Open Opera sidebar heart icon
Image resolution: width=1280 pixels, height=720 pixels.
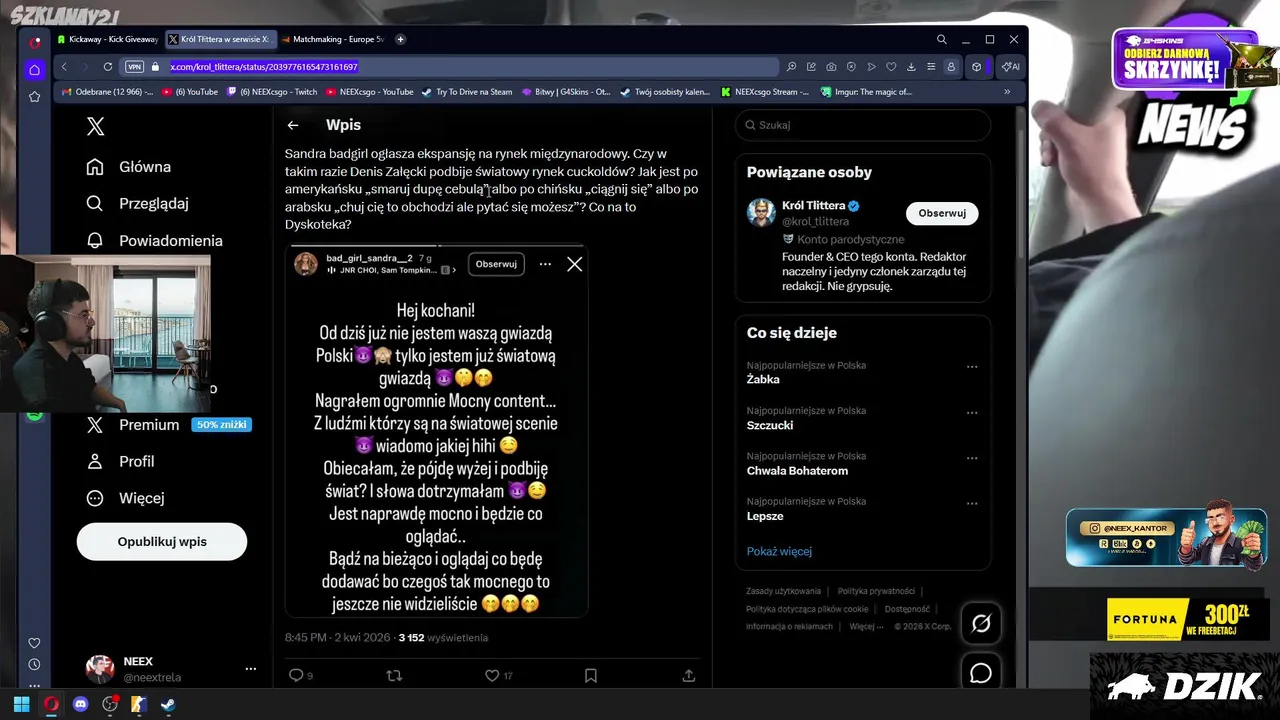34,643
